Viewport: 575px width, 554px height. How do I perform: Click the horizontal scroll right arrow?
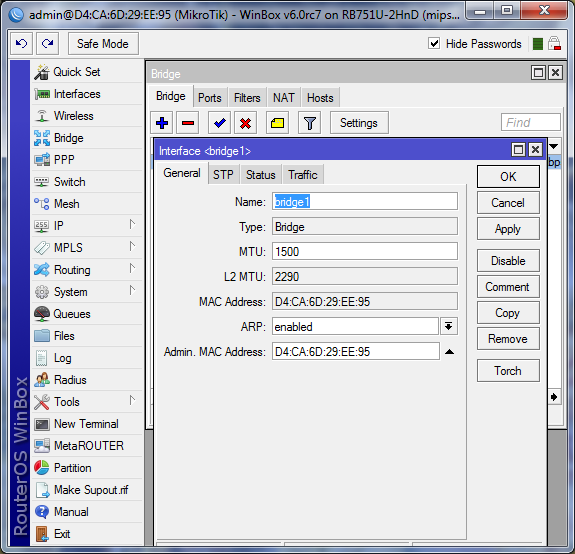click(554, 397)
